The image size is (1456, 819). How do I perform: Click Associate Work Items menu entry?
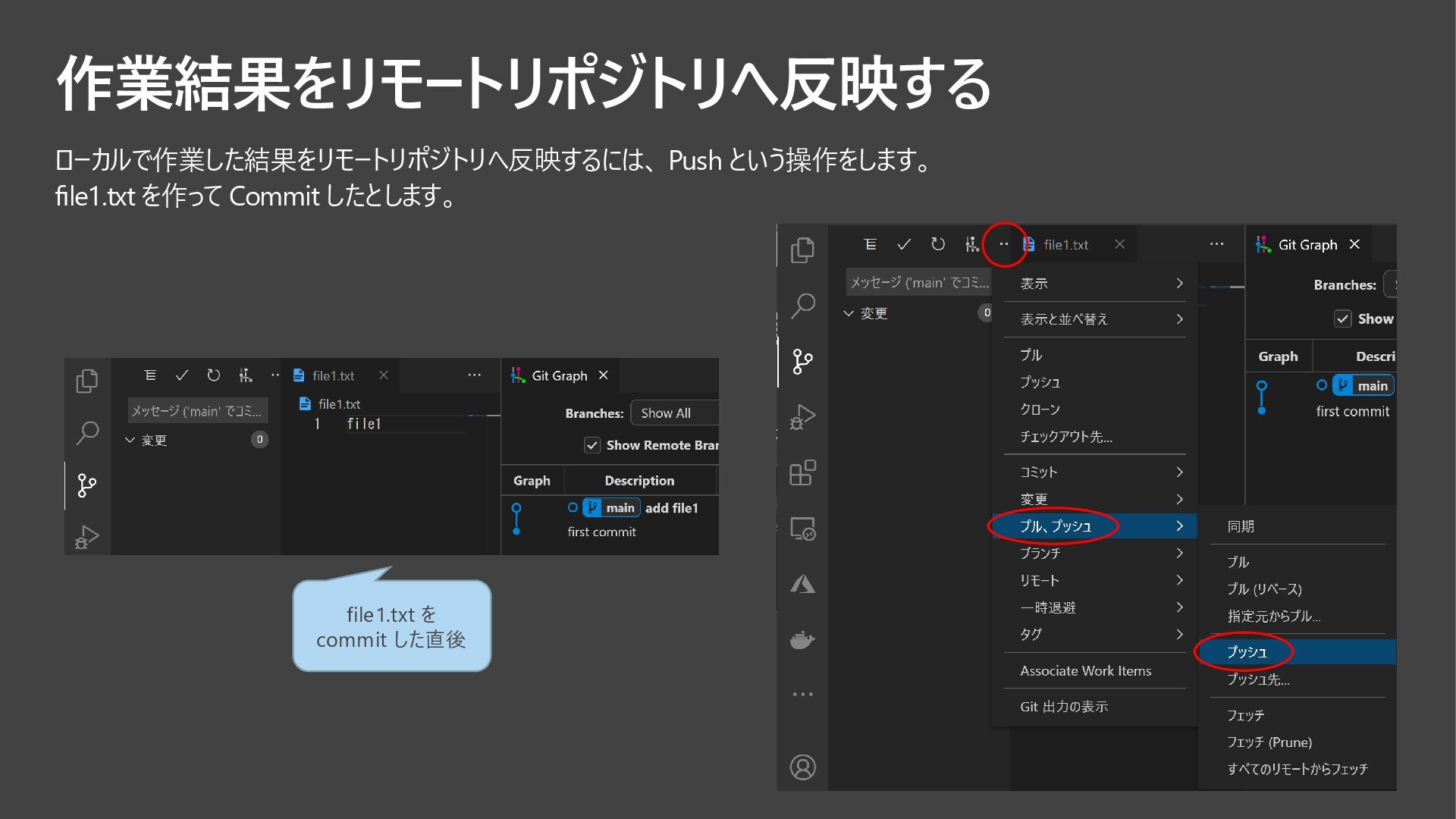click(x=1085, y=670)
